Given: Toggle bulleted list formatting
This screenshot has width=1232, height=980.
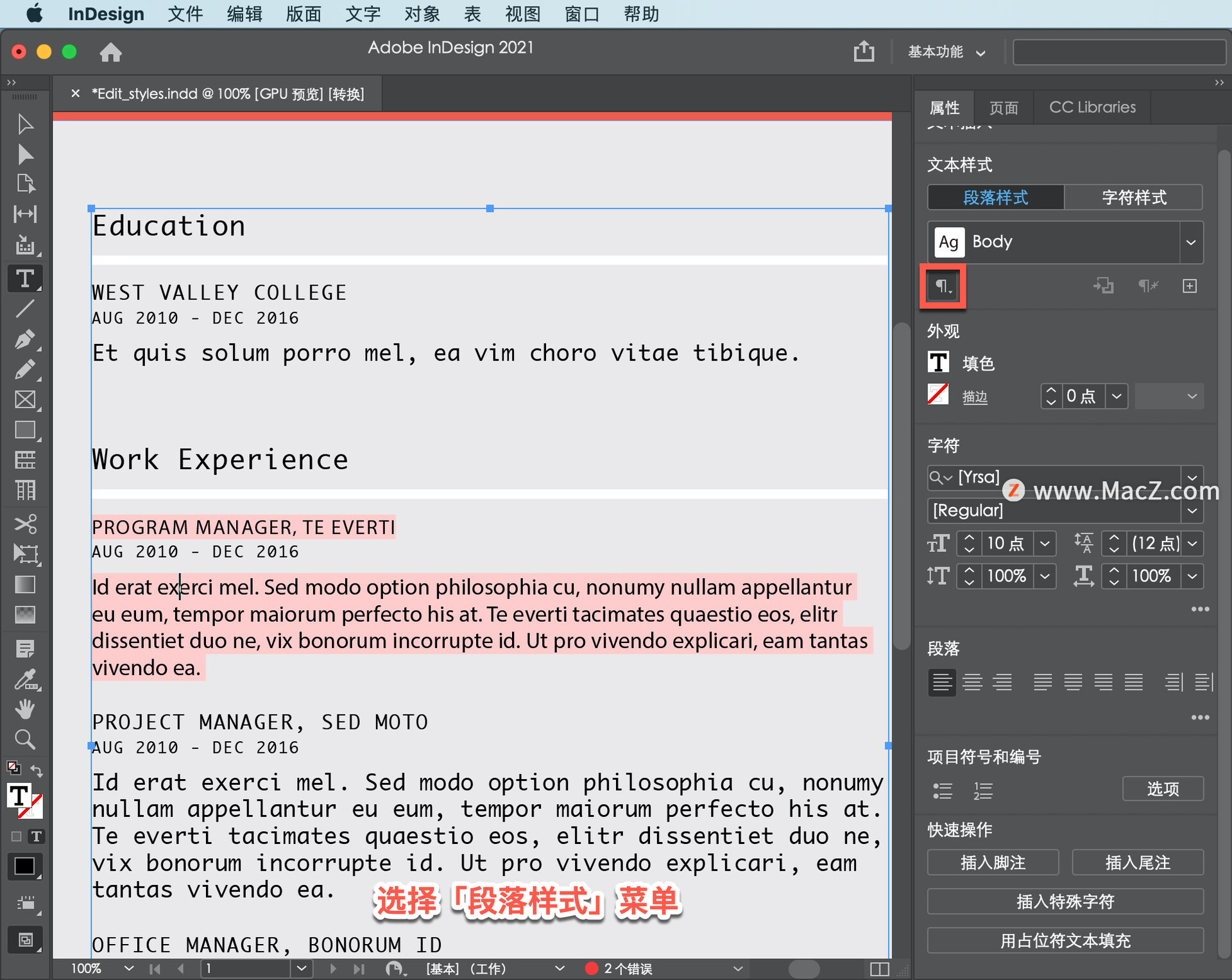Looking at the screenshot, I should pos(942,790).
